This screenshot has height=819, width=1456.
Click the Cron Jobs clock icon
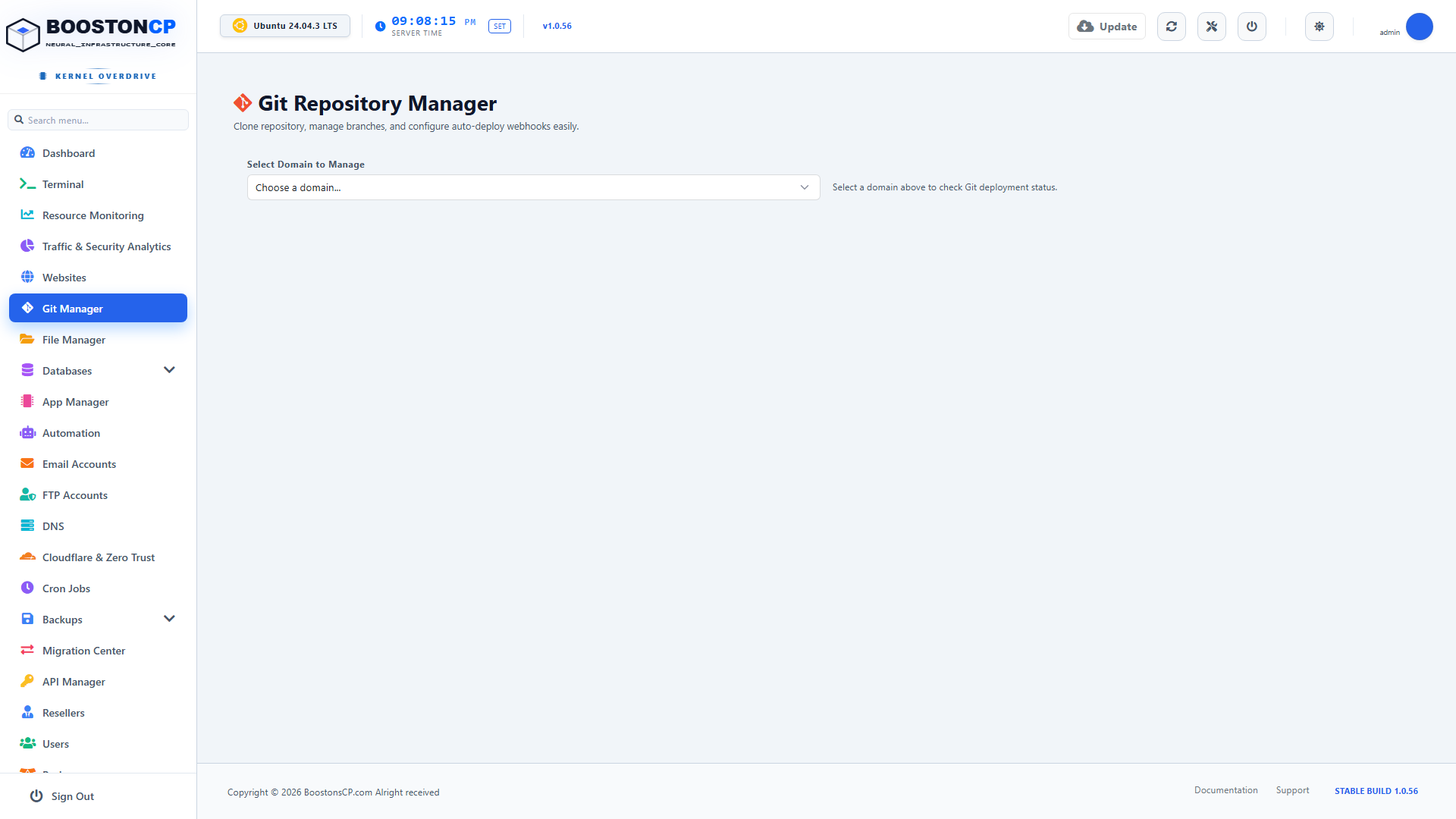coord(27,588)
